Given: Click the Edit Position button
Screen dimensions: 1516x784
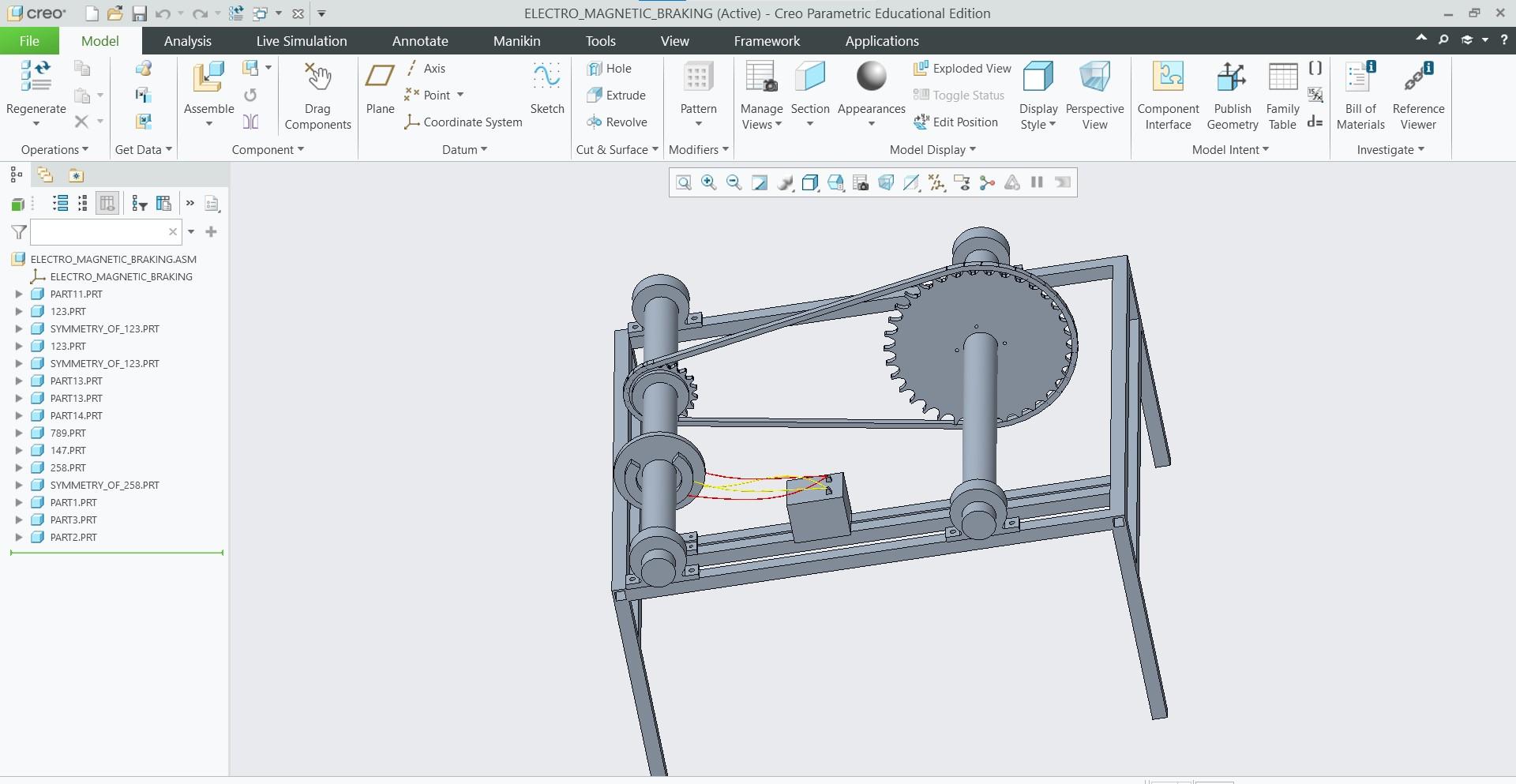Looking at the screenshot, I should [x=955, y=122].
